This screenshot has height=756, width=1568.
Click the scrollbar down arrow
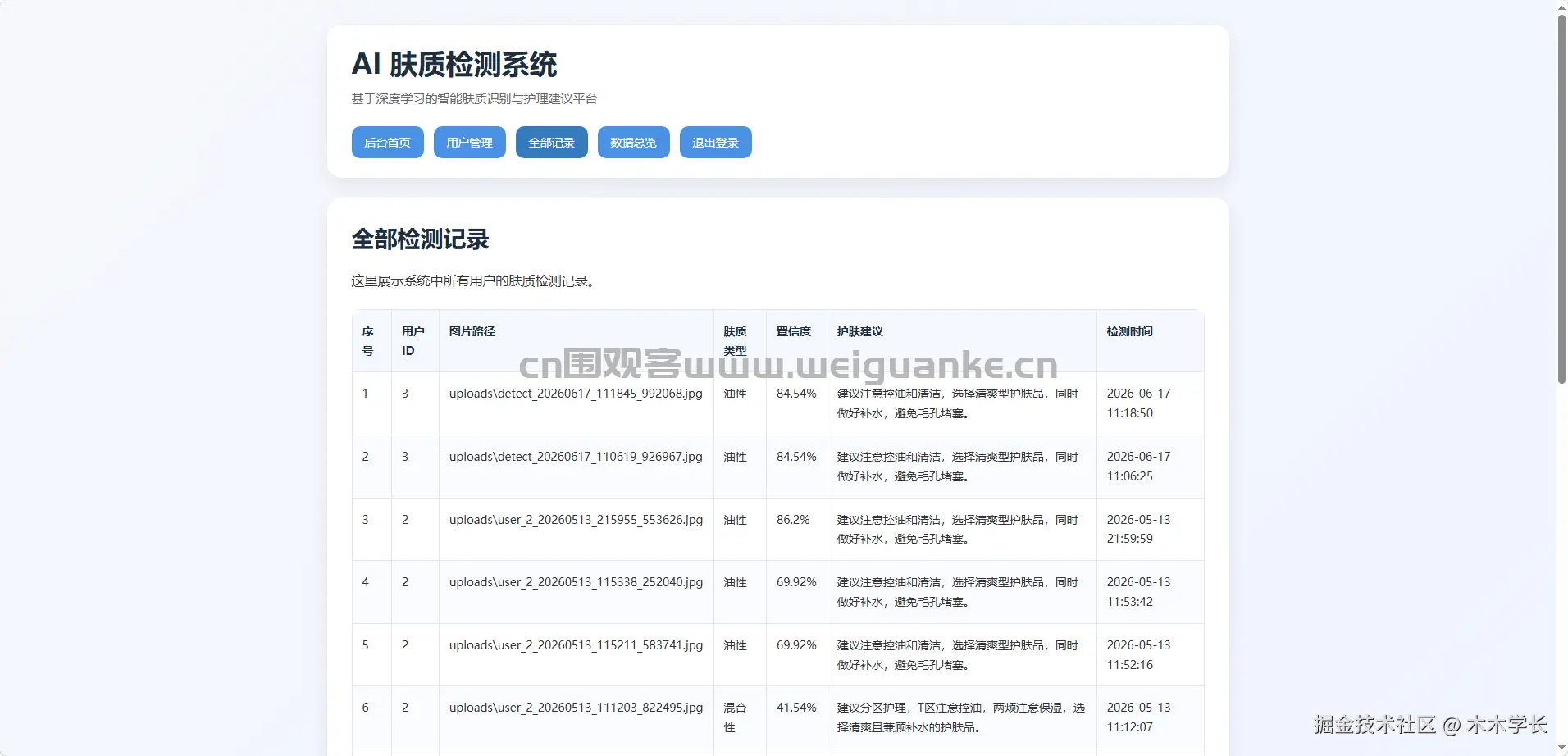[x=1561, y=749]
